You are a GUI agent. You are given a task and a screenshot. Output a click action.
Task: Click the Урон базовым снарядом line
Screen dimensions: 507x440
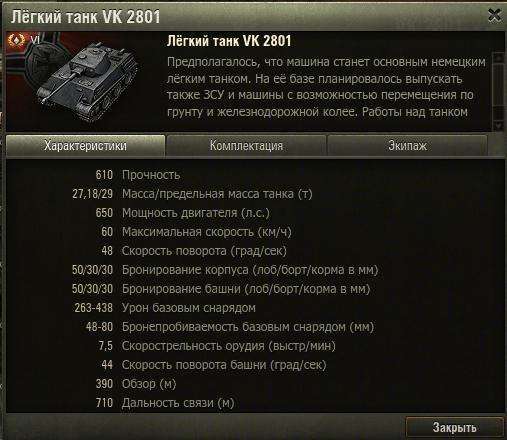[165, 308]
